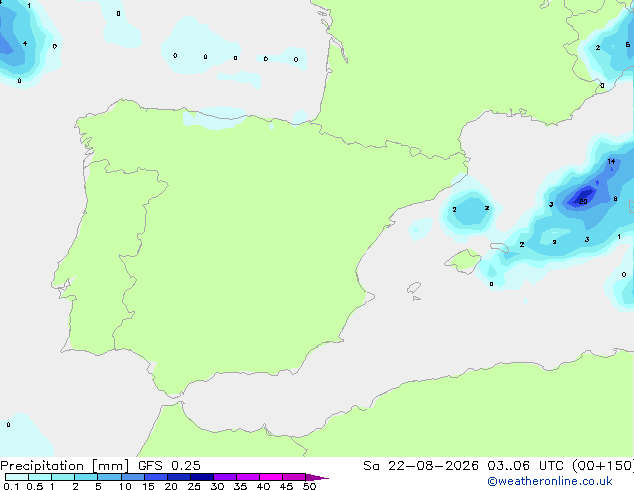Click the "22-08-2026" date text
634x490 pixels.
click(x=433, y=466)
